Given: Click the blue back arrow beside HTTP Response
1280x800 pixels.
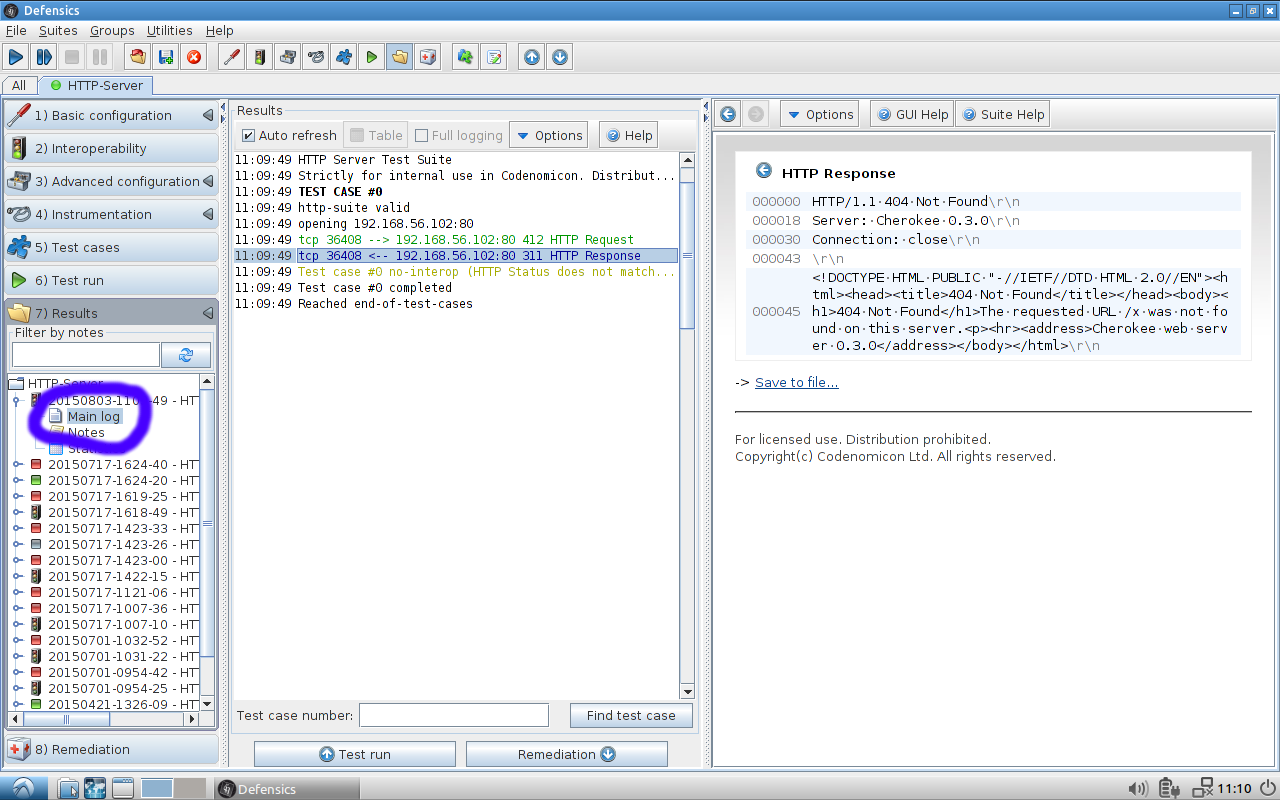Looking at the screenshot, I should [764, 171].
